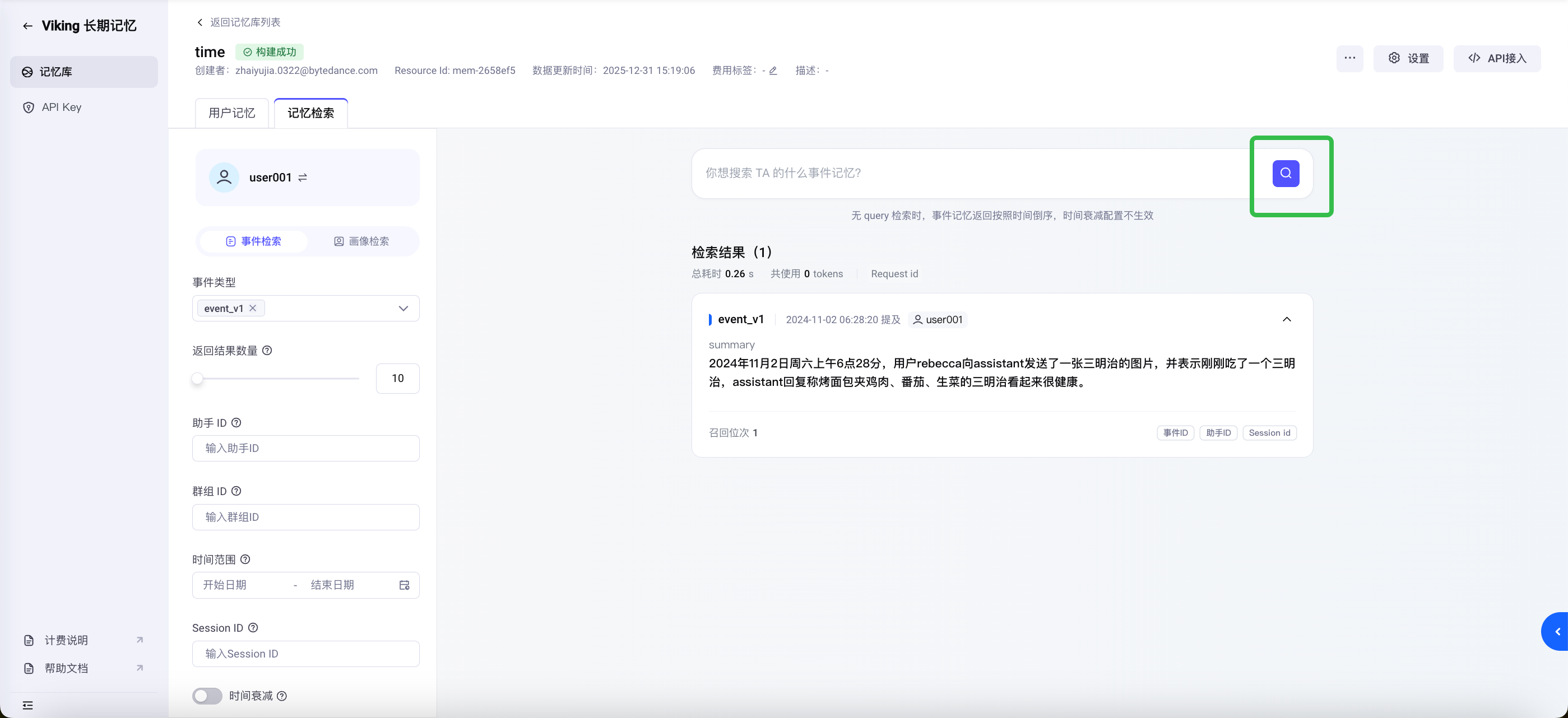Remove the event_v1 tag from 事件类型
This screenshot has height=718, width=1568.
(253, 308)
